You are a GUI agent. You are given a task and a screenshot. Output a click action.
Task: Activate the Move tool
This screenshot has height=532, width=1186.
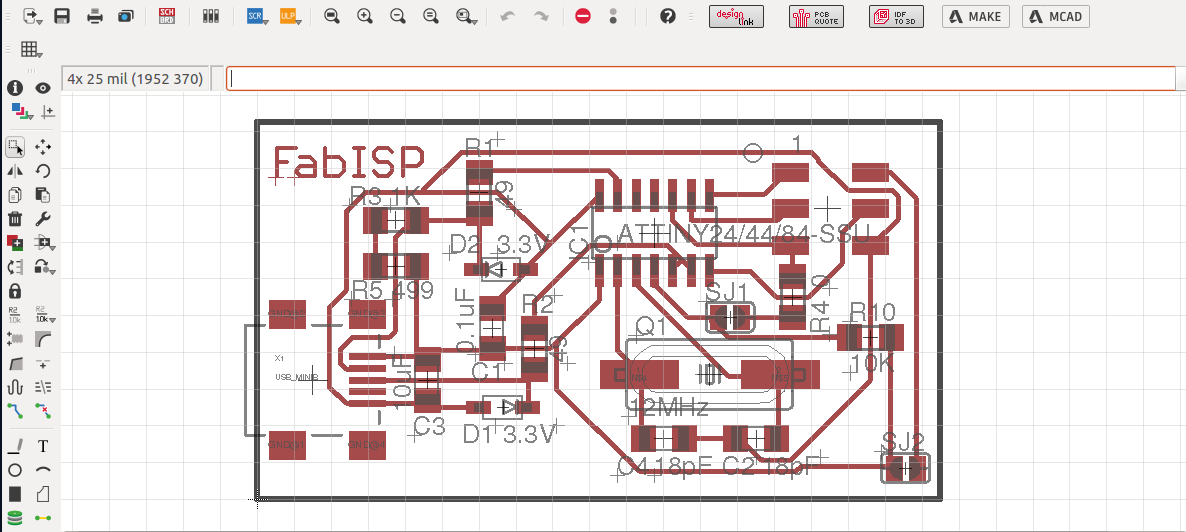[x=43, y=147]
